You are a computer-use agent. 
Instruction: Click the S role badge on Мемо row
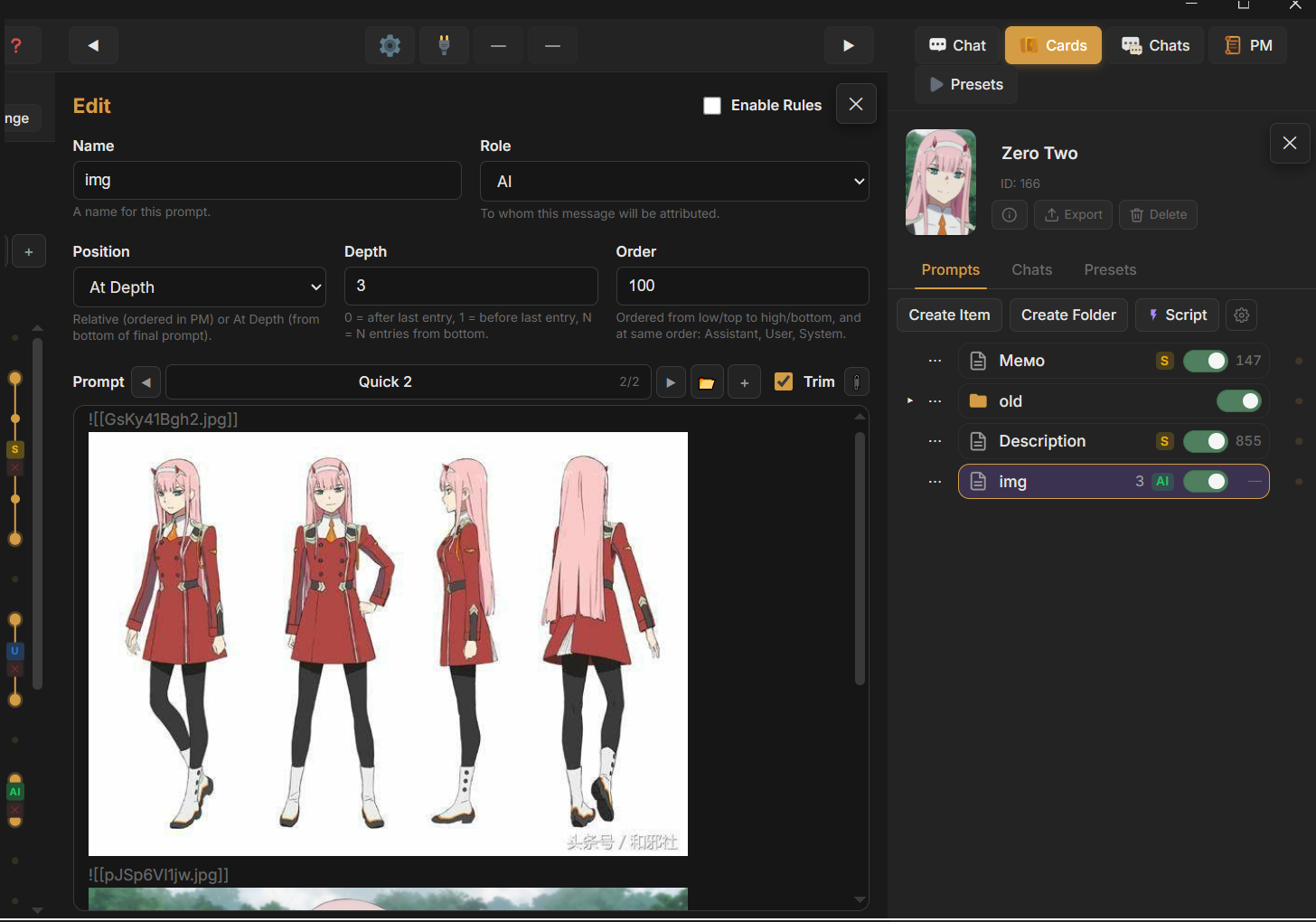click(1164, 361)
